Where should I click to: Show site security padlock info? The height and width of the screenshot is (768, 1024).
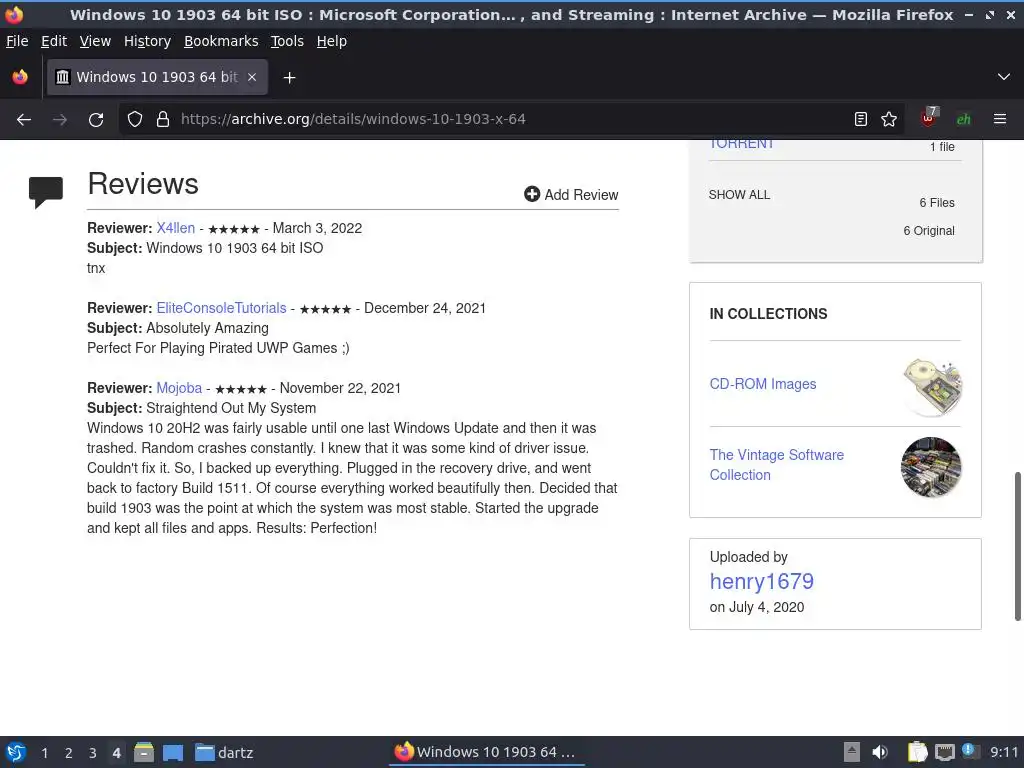point(163,120)
